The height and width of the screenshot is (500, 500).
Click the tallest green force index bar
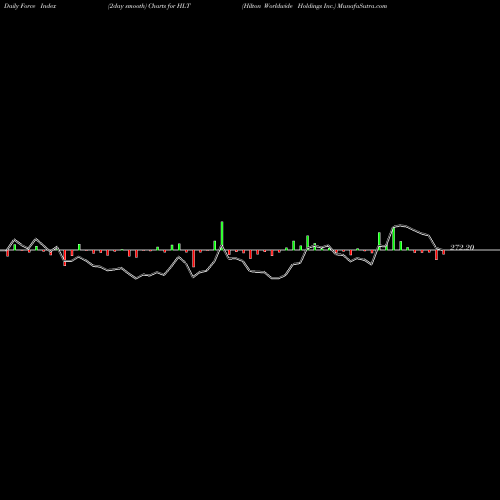pyautogui.click(x=222, y=235)
